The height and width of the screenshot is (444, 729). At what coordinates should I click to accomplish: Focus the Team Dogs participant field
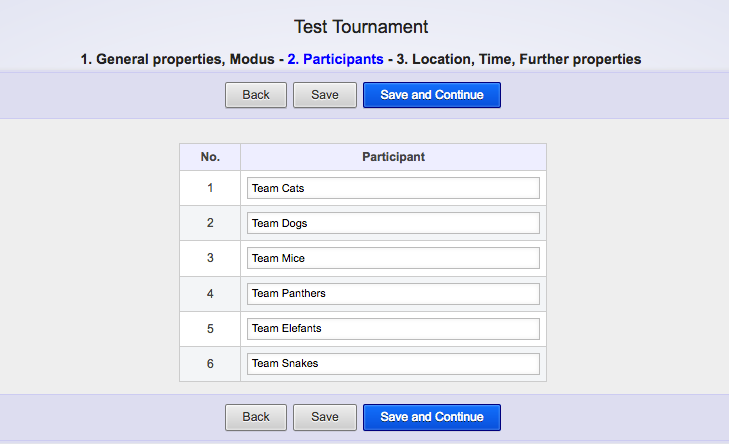tap(393, 223)
